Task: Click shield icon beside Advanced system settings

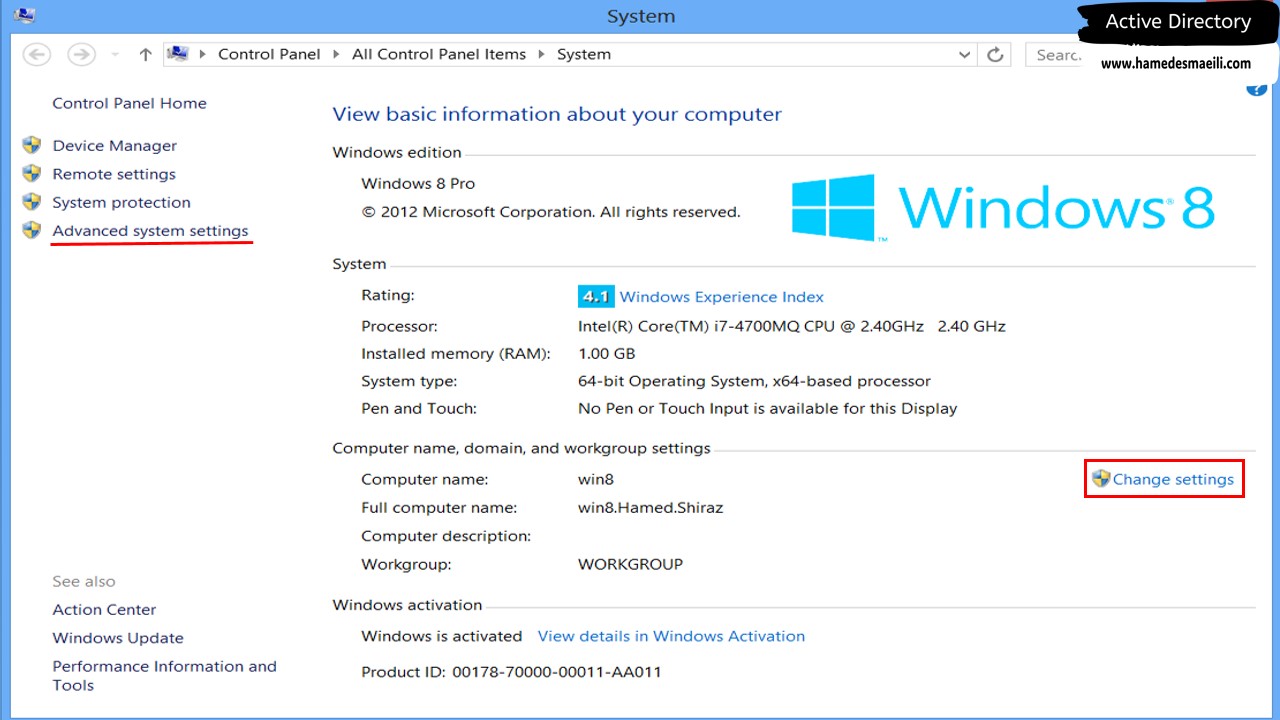Action: pos(32,230)
